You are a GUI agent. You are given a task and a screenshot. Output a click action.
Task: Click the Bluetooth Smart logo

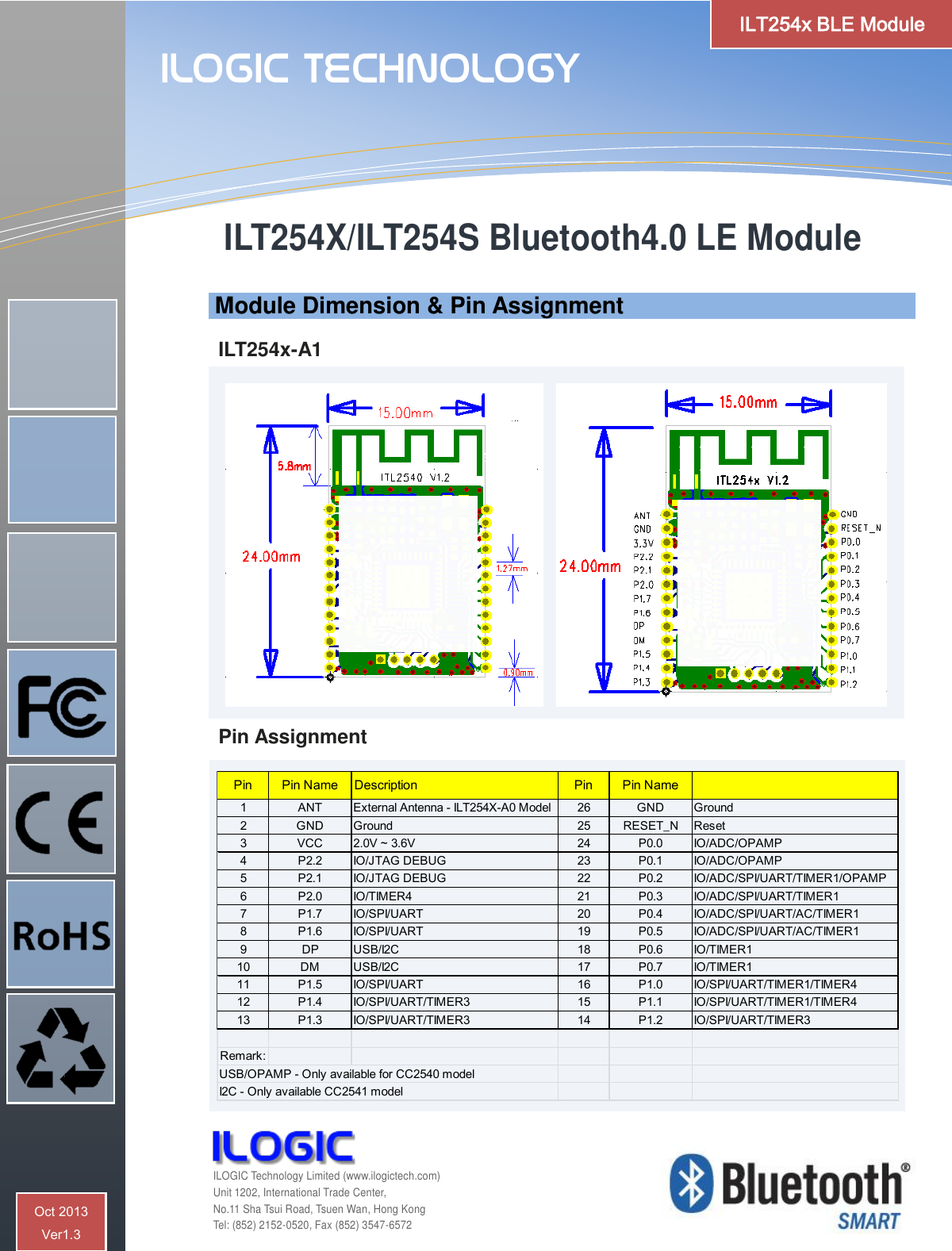(790, 1192)
